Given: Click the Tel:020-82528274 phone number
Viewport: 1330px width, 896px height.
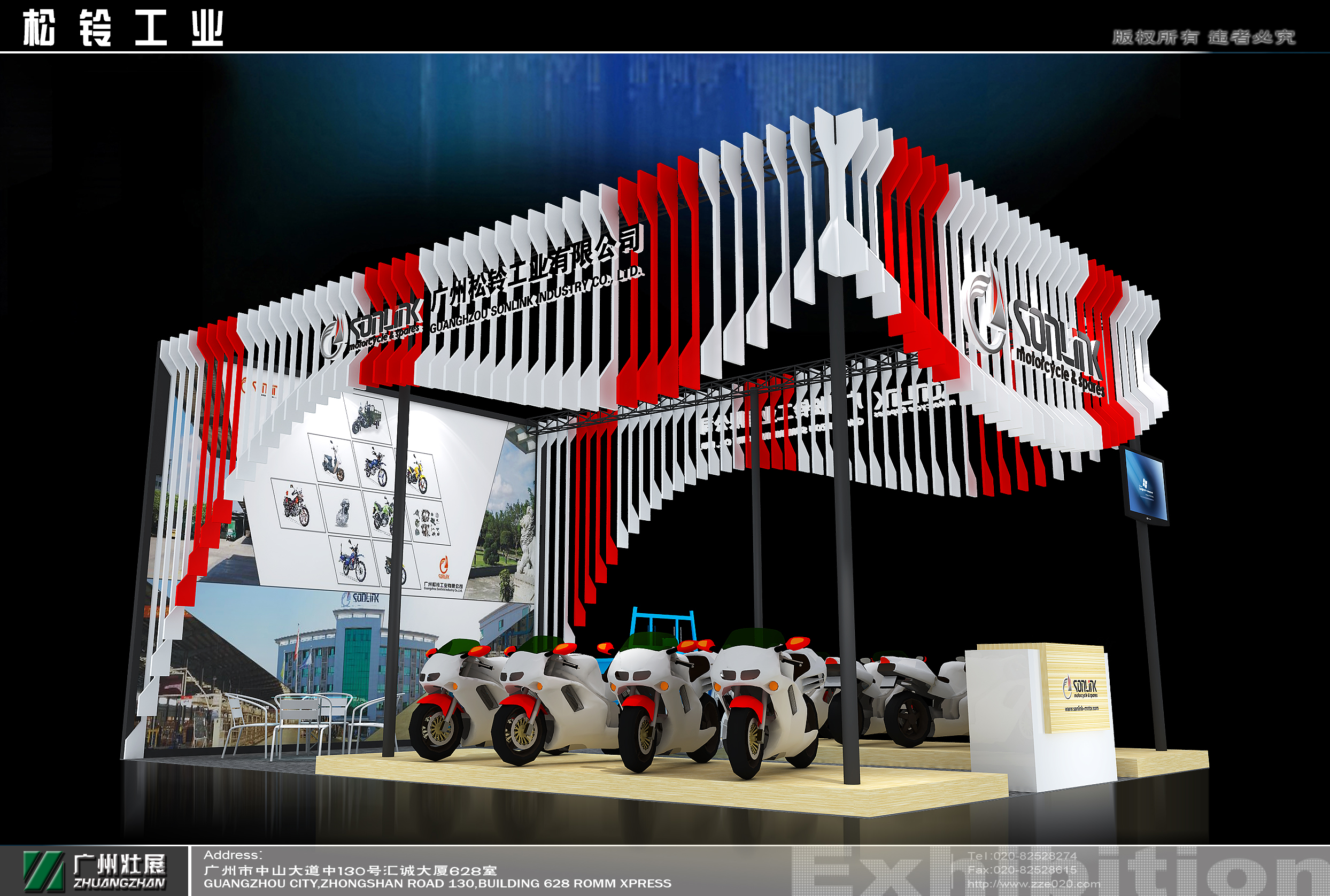Looking at the screenshot, I should 1022,856.
